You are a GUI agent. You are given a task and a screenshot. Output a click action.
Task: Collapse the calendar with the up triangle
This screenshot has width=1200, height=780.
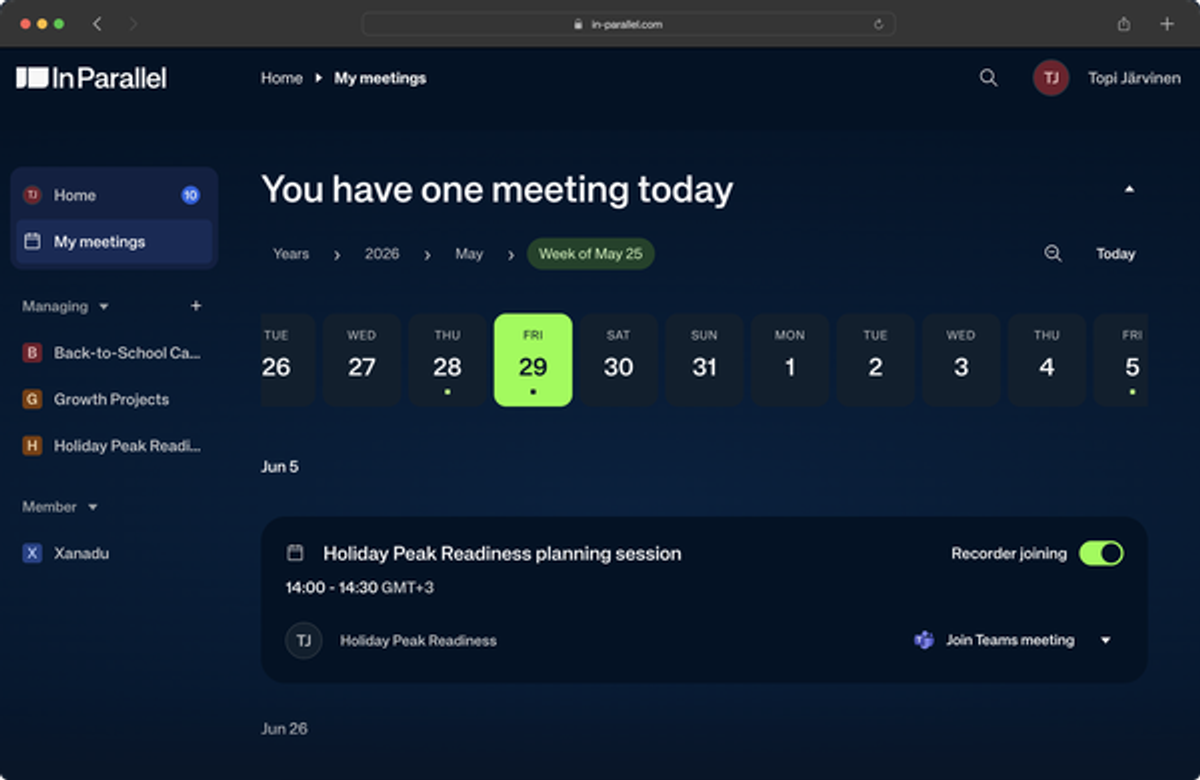(1129, 189)
